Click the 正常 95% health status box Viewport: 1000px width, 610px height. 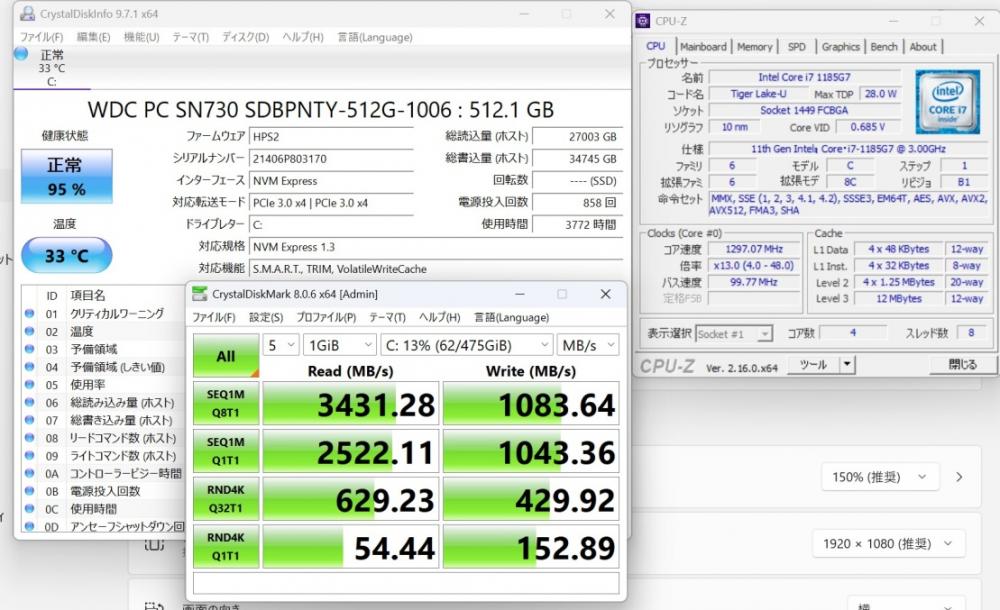click(x=66, y=177)
